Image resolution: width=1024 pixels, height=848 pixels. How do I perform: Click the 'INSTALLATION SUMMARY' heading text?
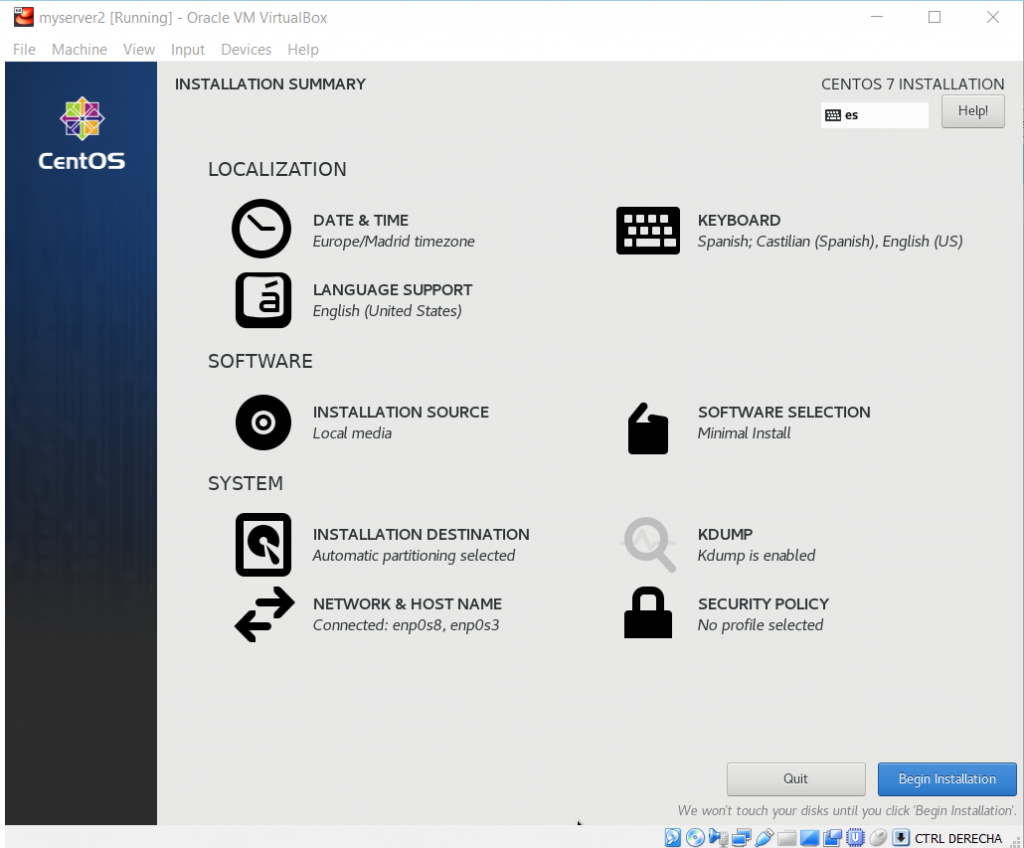[270, 84]
